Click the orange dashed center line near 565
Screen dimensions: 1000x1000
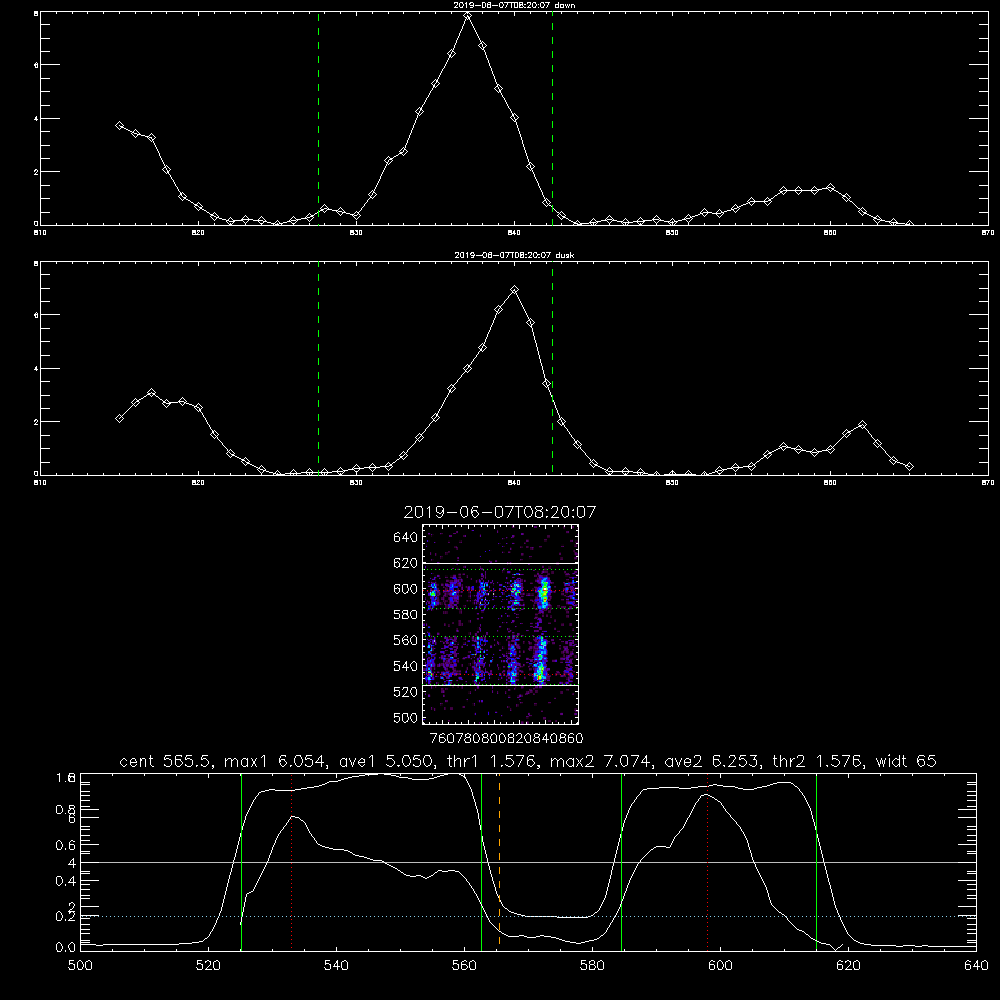(x=499, y=862)
